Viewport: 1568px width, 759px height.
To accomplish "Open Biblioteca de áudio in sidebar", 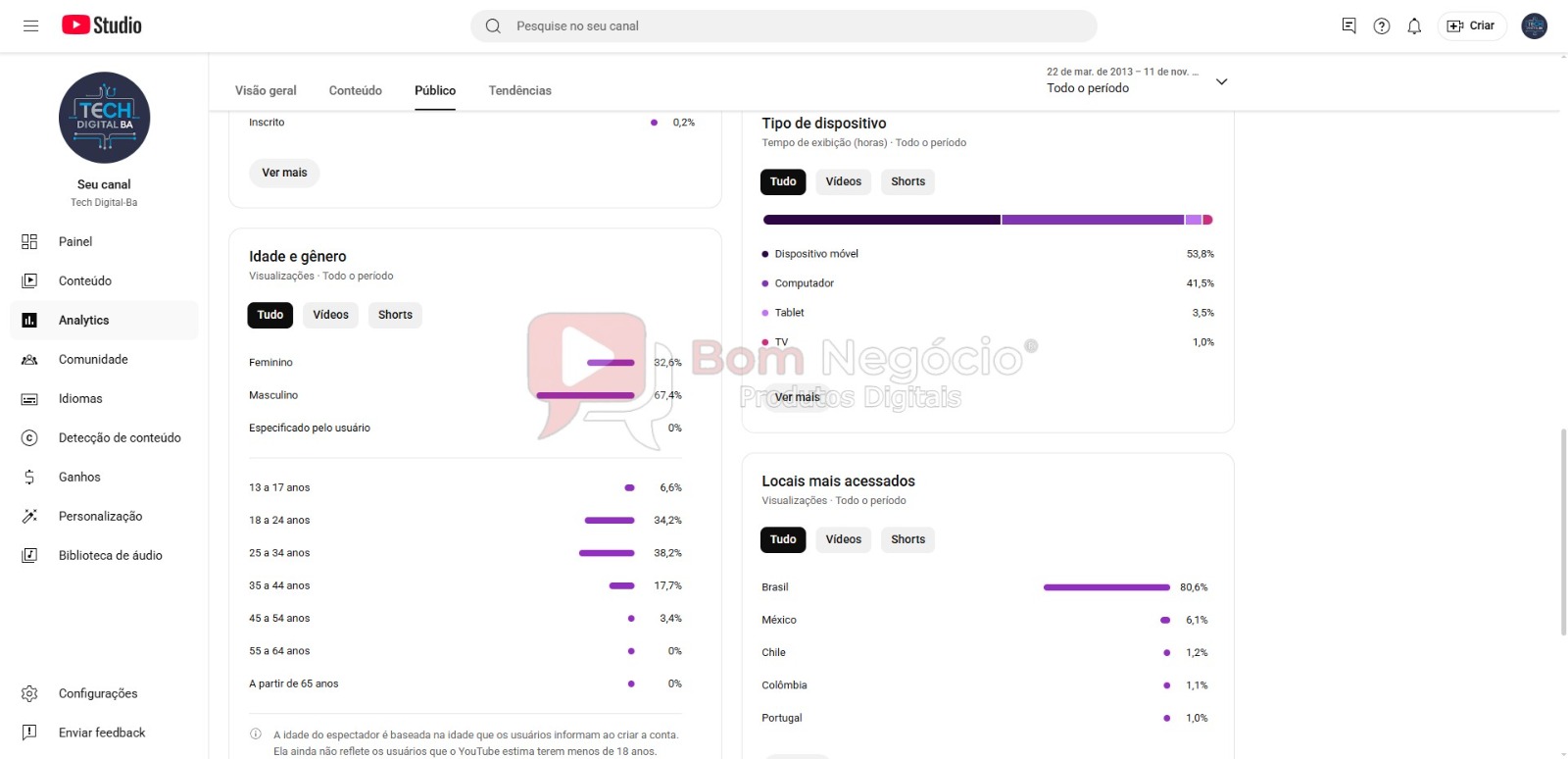I will [x=110, y=555].
